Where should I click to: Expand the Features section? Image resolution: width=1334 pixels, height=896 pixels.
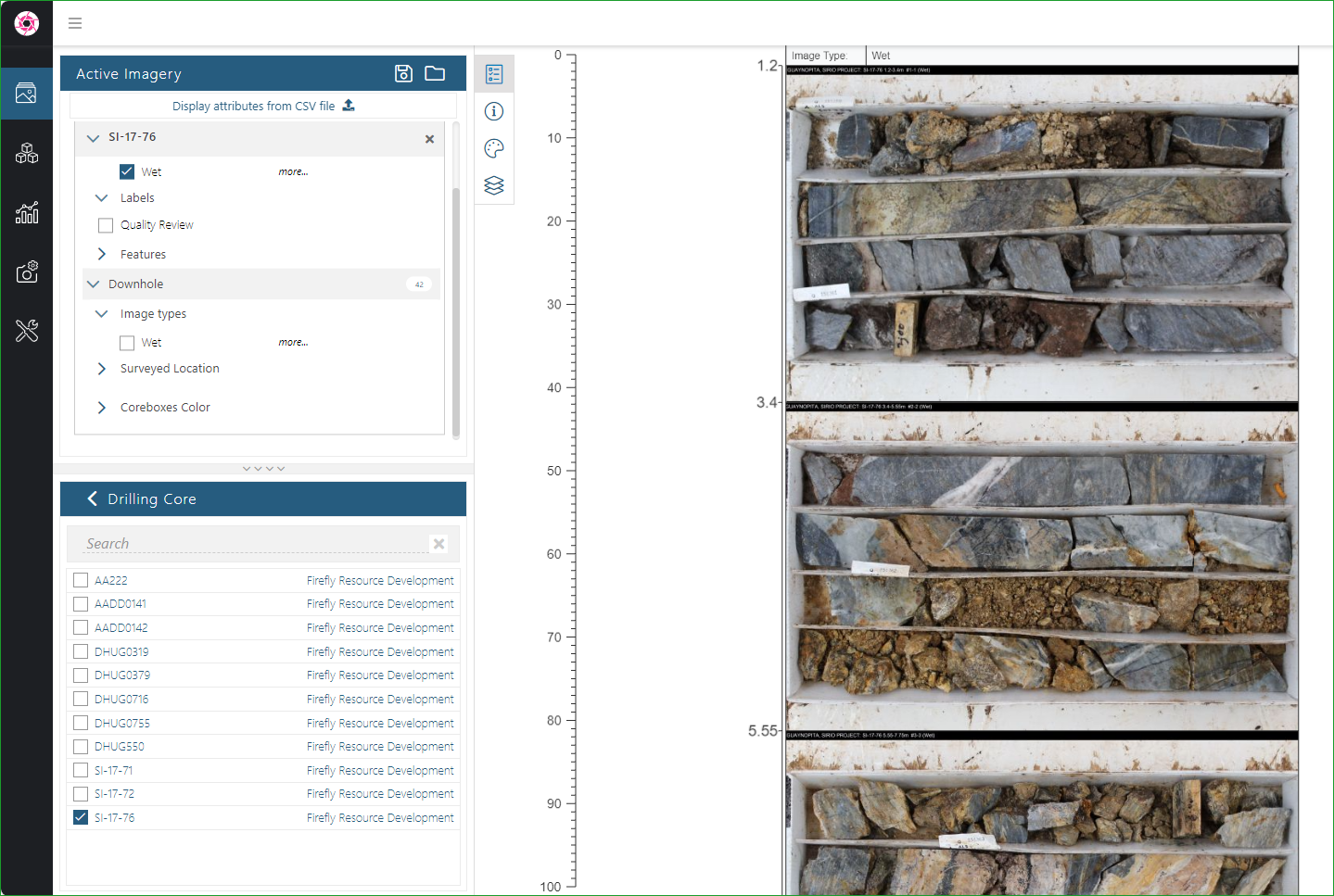click(x=102, y=254)
